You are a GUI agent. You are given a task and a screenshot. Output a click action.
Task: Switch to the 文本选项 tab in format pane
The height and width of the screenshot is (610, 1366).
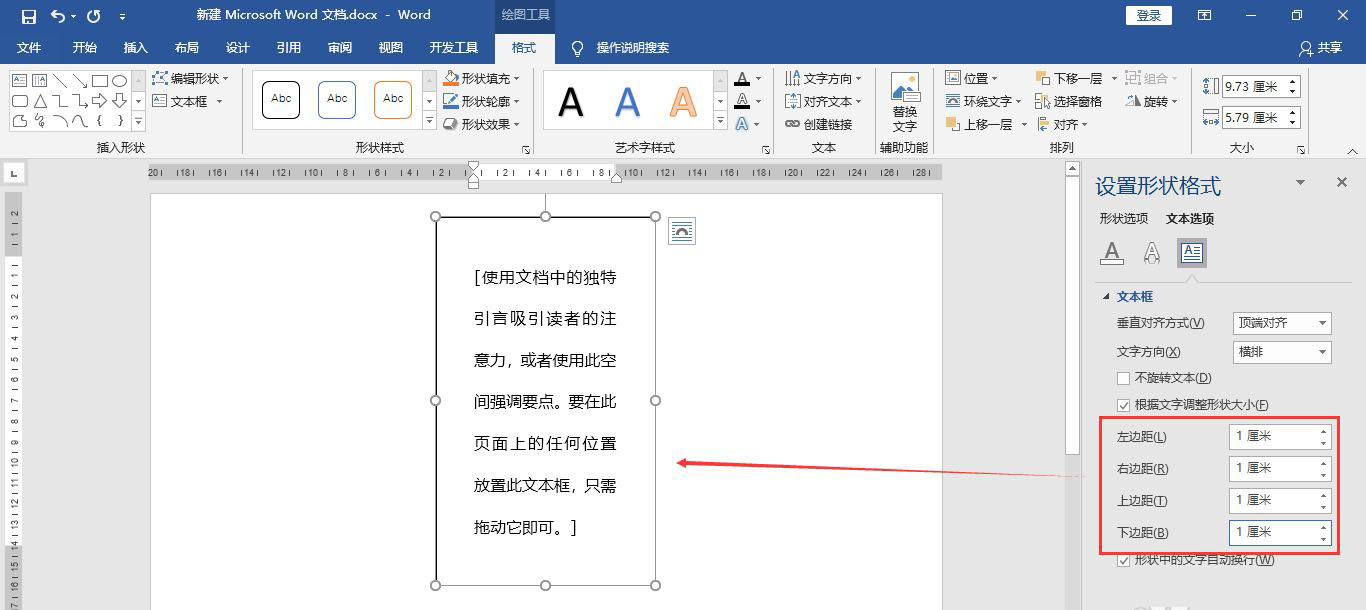tap(1190, 218)
